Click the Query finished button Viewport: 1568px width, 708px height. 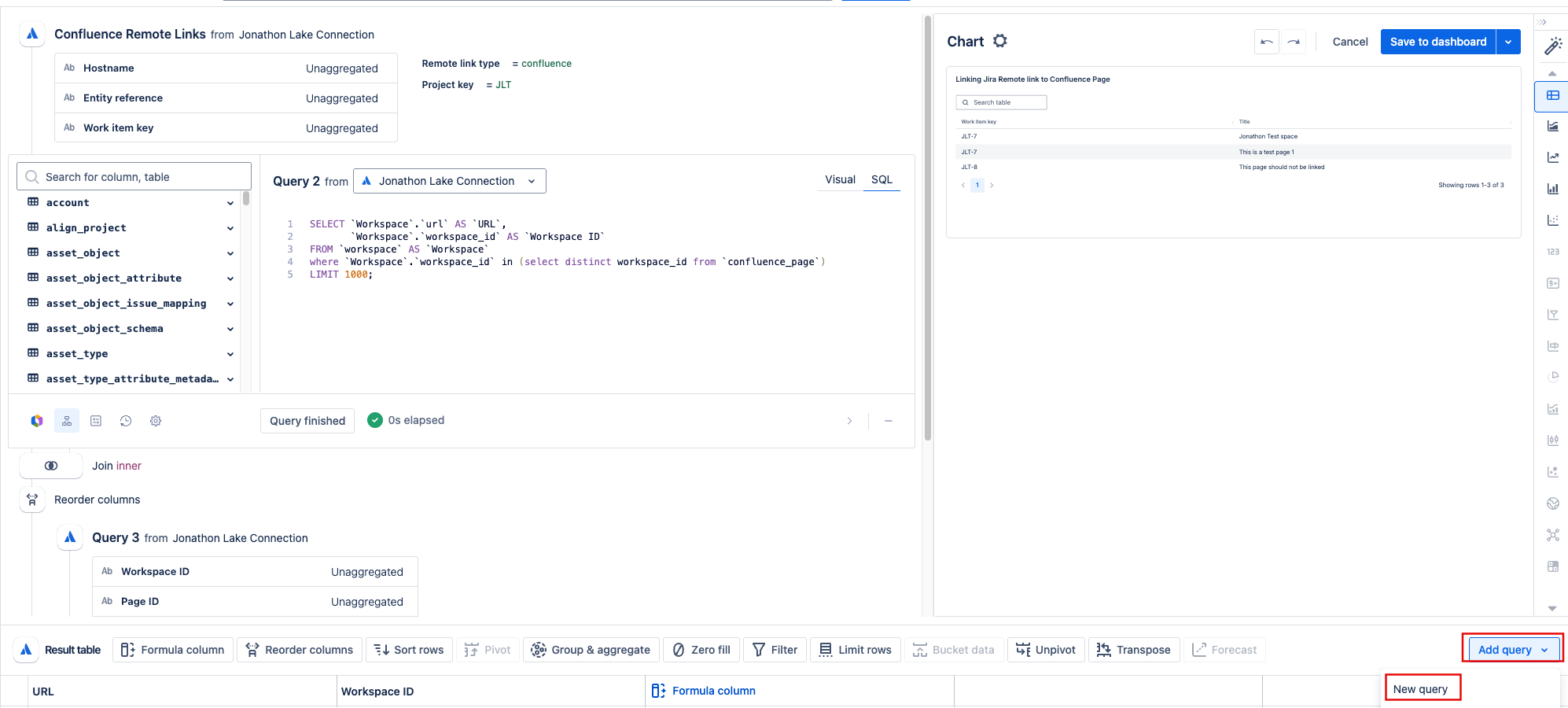tap(307, 421)
